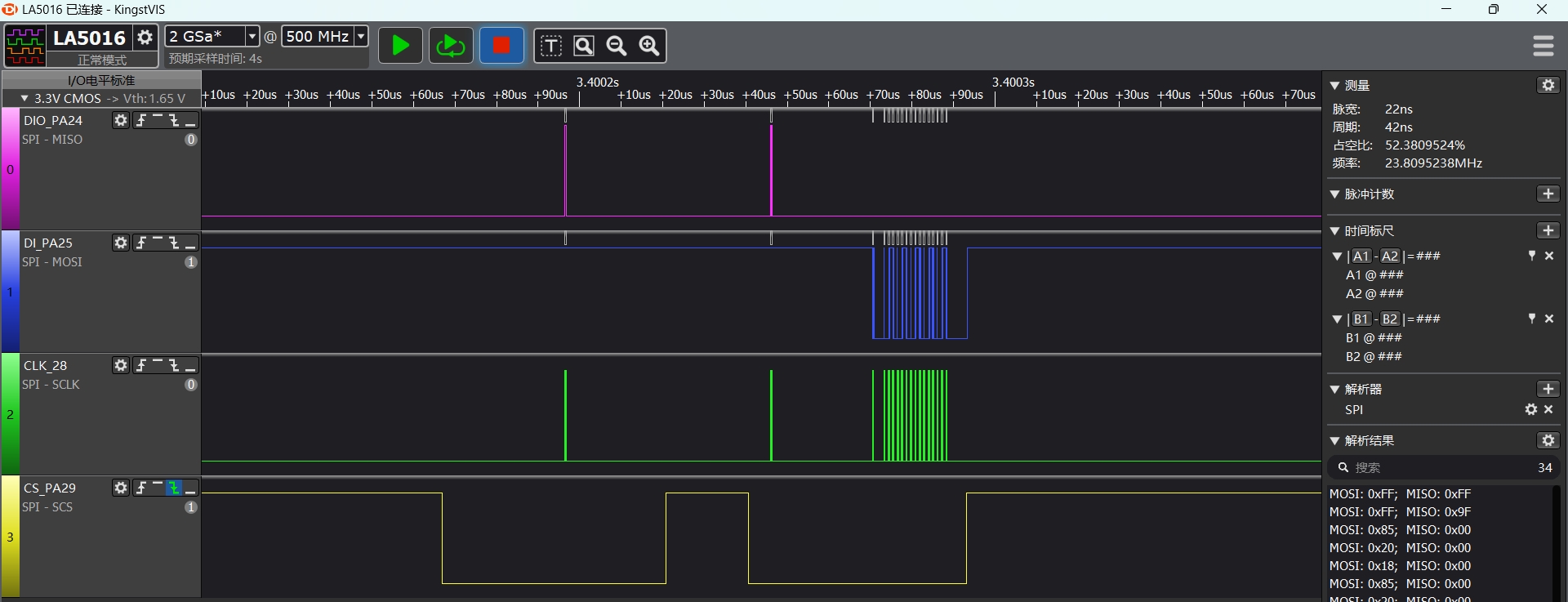Set low level trigger on DIO_PA24

190,120
